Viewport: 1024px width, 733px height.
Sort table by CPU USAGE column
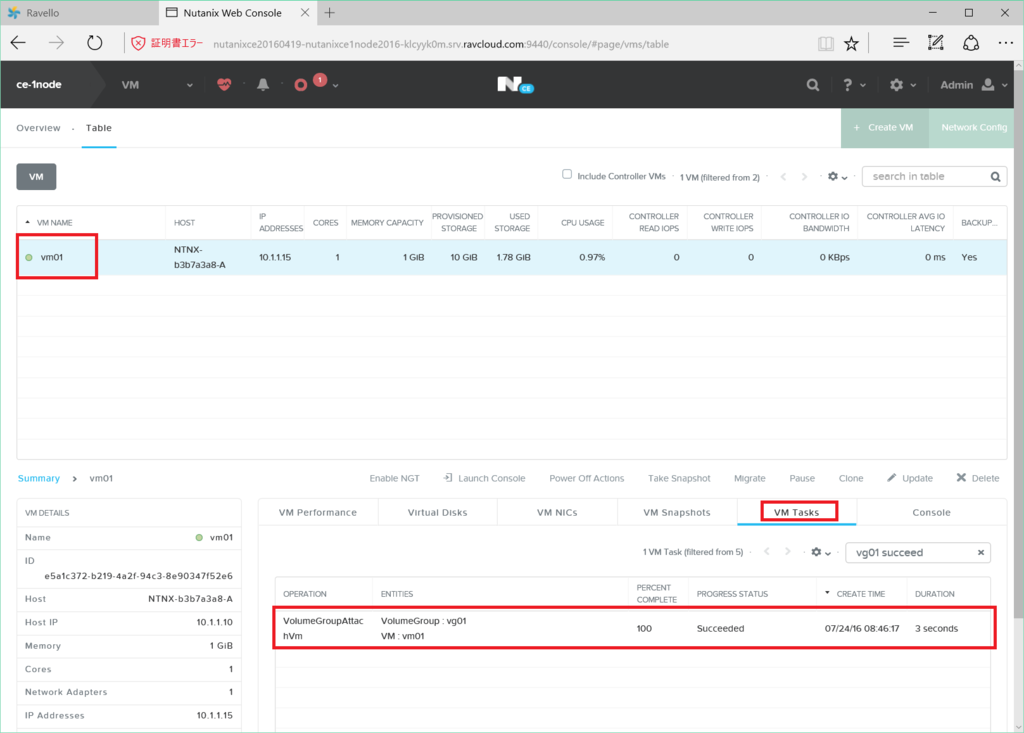tap(583, 223)
